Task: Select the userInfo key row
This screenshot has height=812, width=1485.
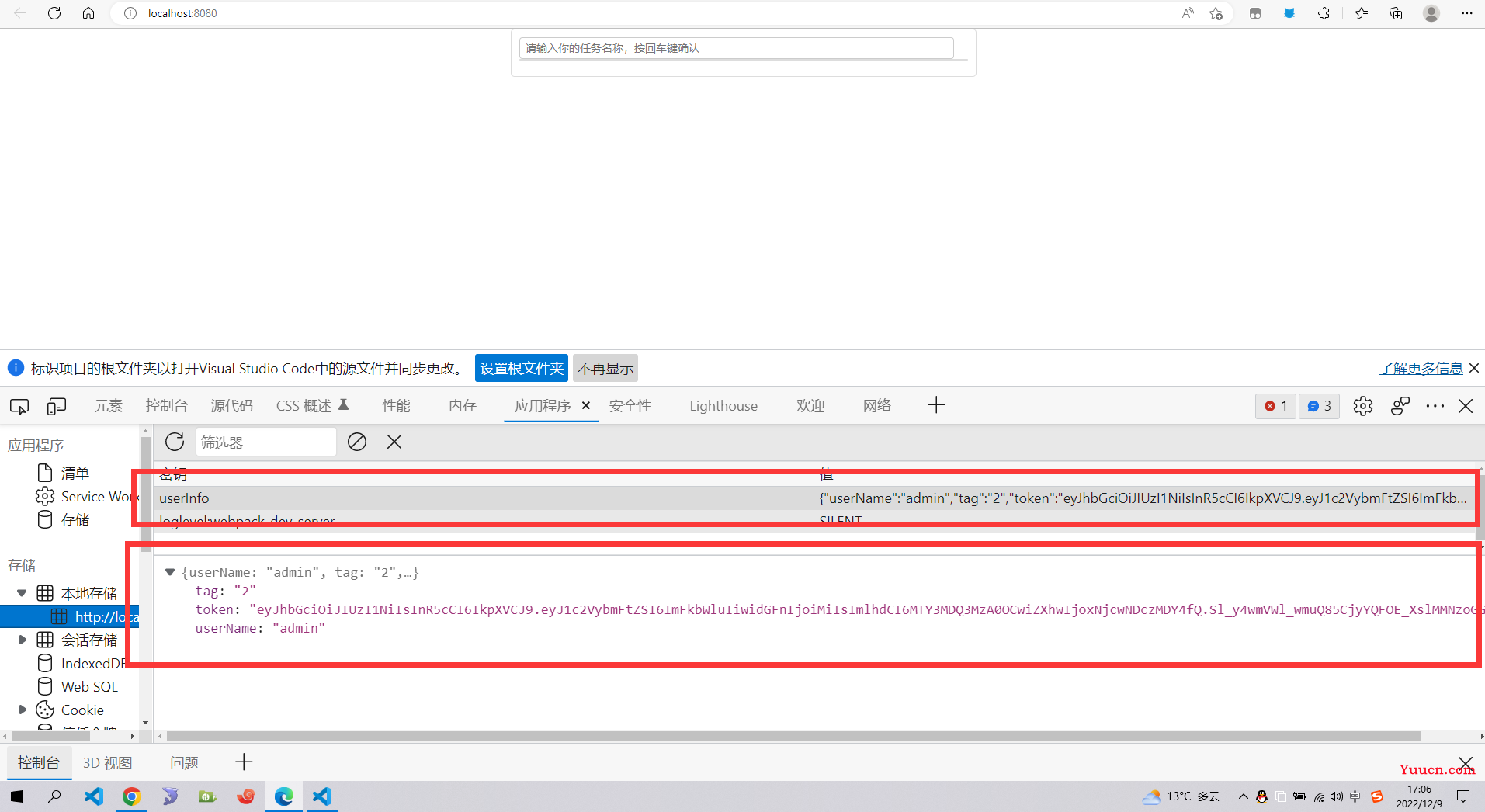Action: tap(815, 498)
